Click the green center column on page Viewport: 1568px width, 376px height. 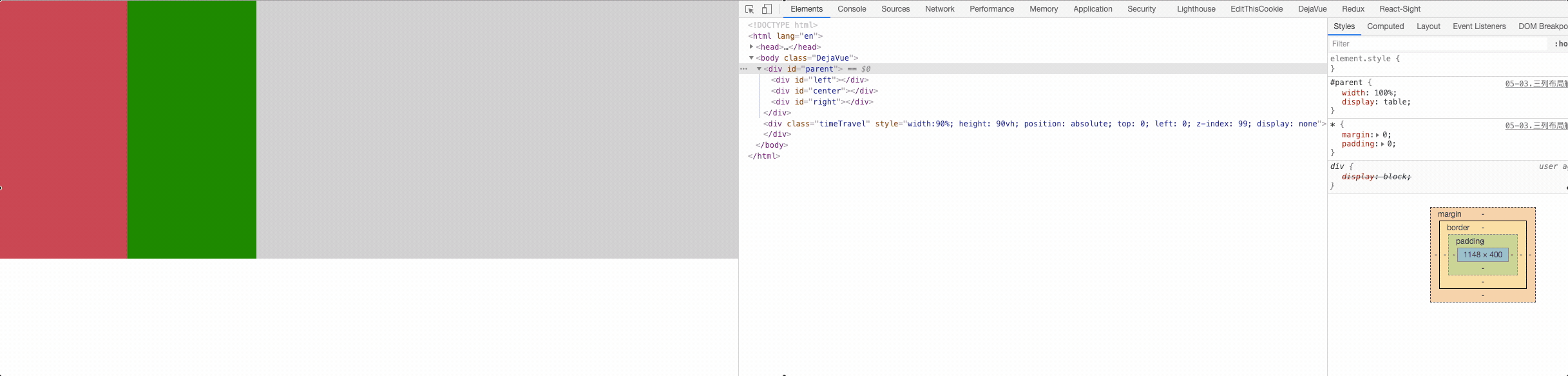click(x=192, y=129)
